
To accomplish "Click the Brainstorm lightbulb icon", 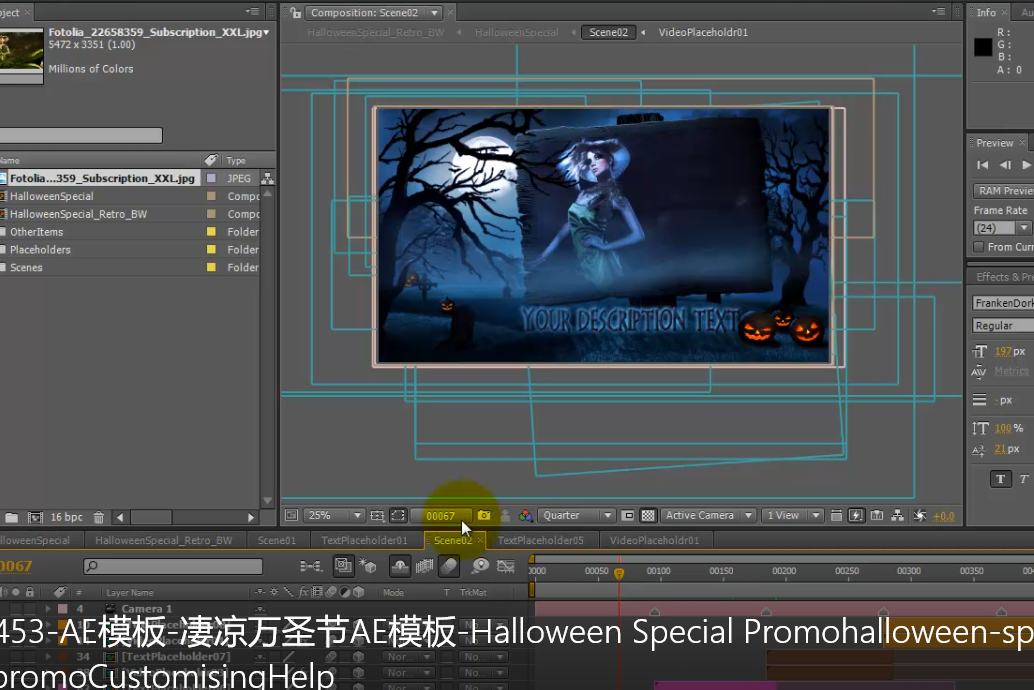I will pos(481,565).
